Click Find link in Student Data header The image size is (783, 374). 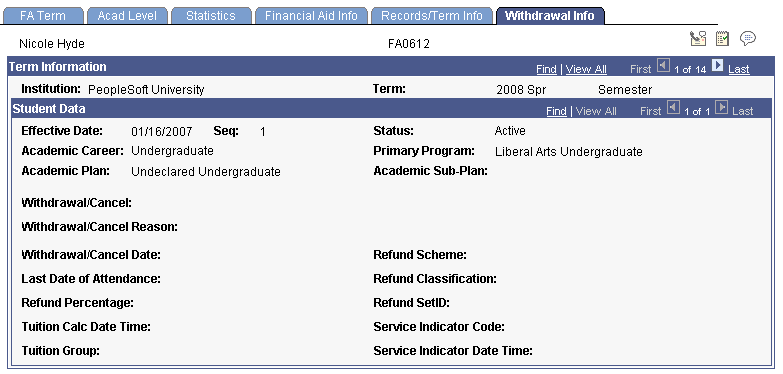point(556,111)
